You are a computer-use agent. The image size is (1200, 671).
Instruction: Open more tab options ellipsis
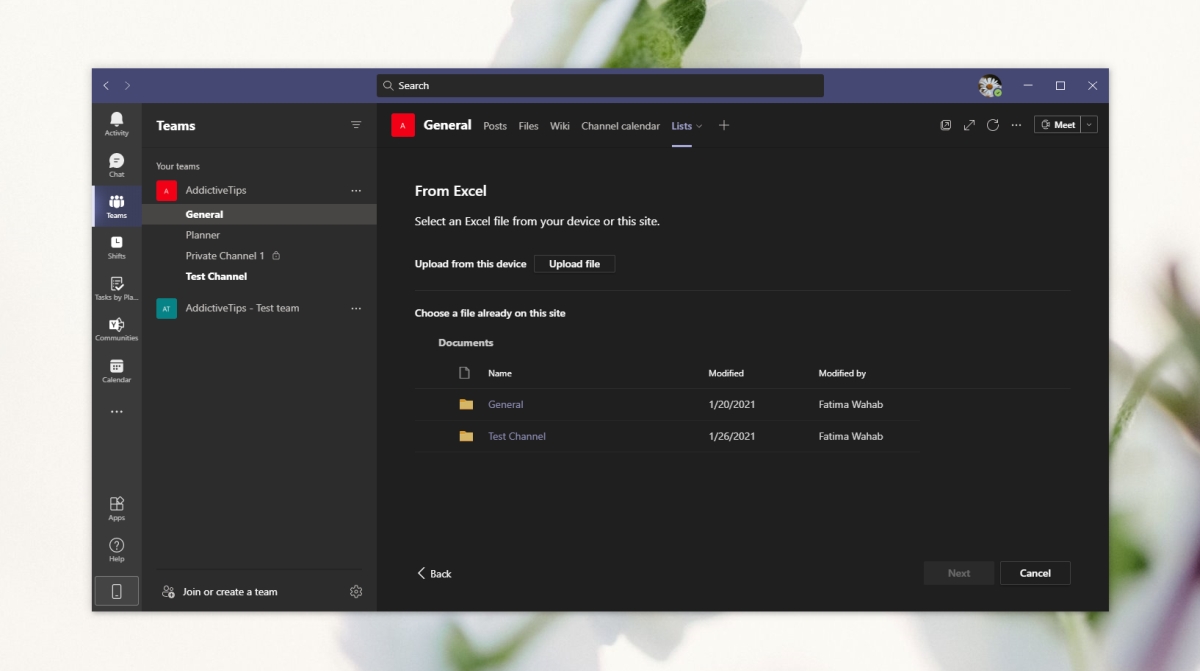click(x=1016, y=125)
